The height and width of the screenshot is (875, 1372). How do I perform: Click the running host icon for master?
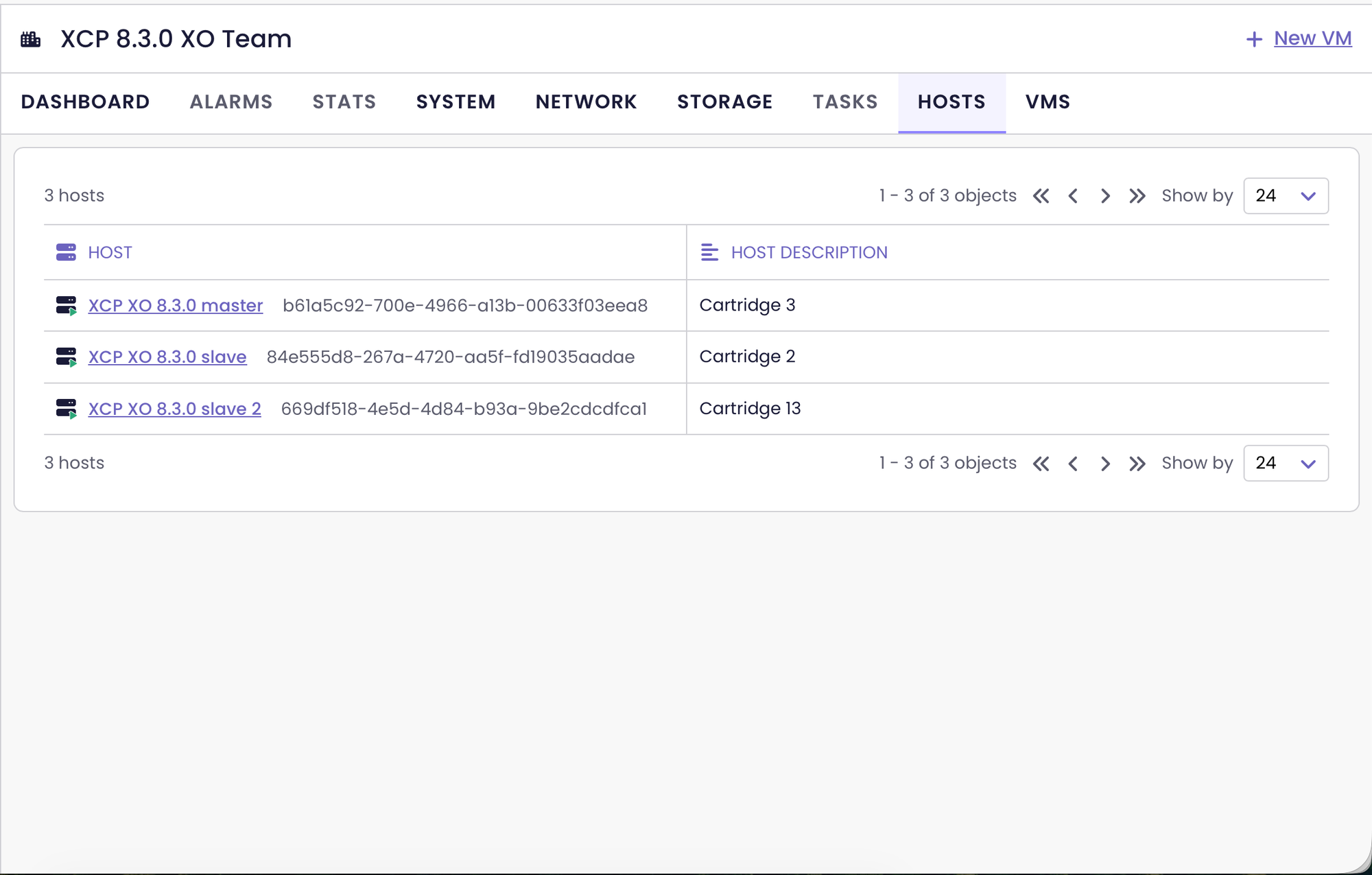67,305
